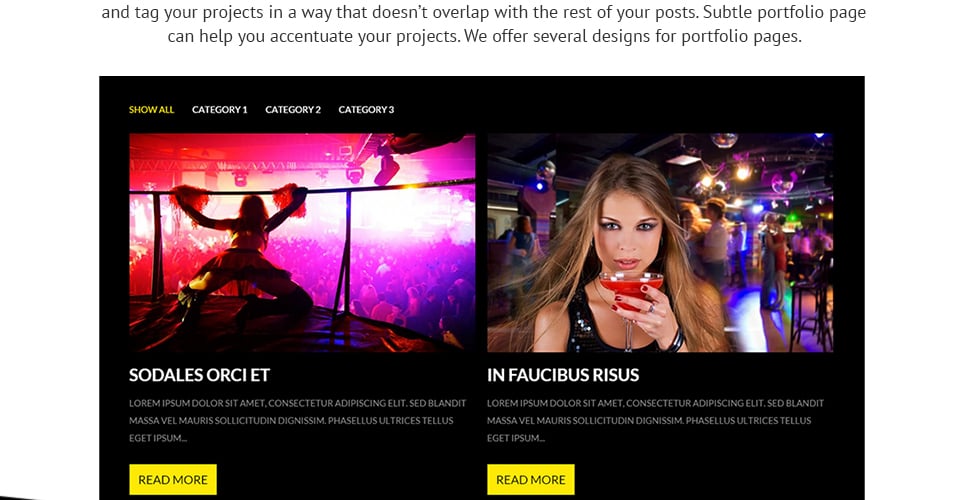The width and height of the screenshot is (965, 500).
Task: Switch to the Category 2 filter
Action: pos(293,110)
